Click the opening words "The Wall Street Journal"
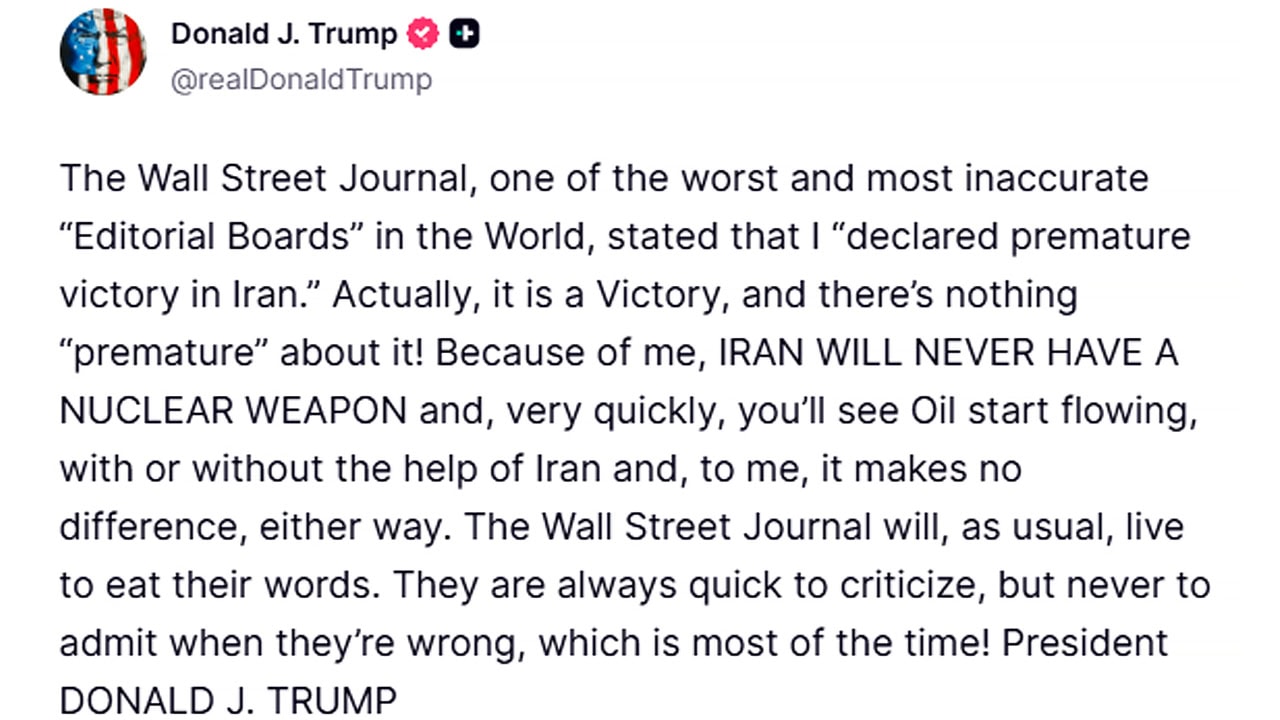Screen dimensions: 1280x720 (x=264, y=179)
